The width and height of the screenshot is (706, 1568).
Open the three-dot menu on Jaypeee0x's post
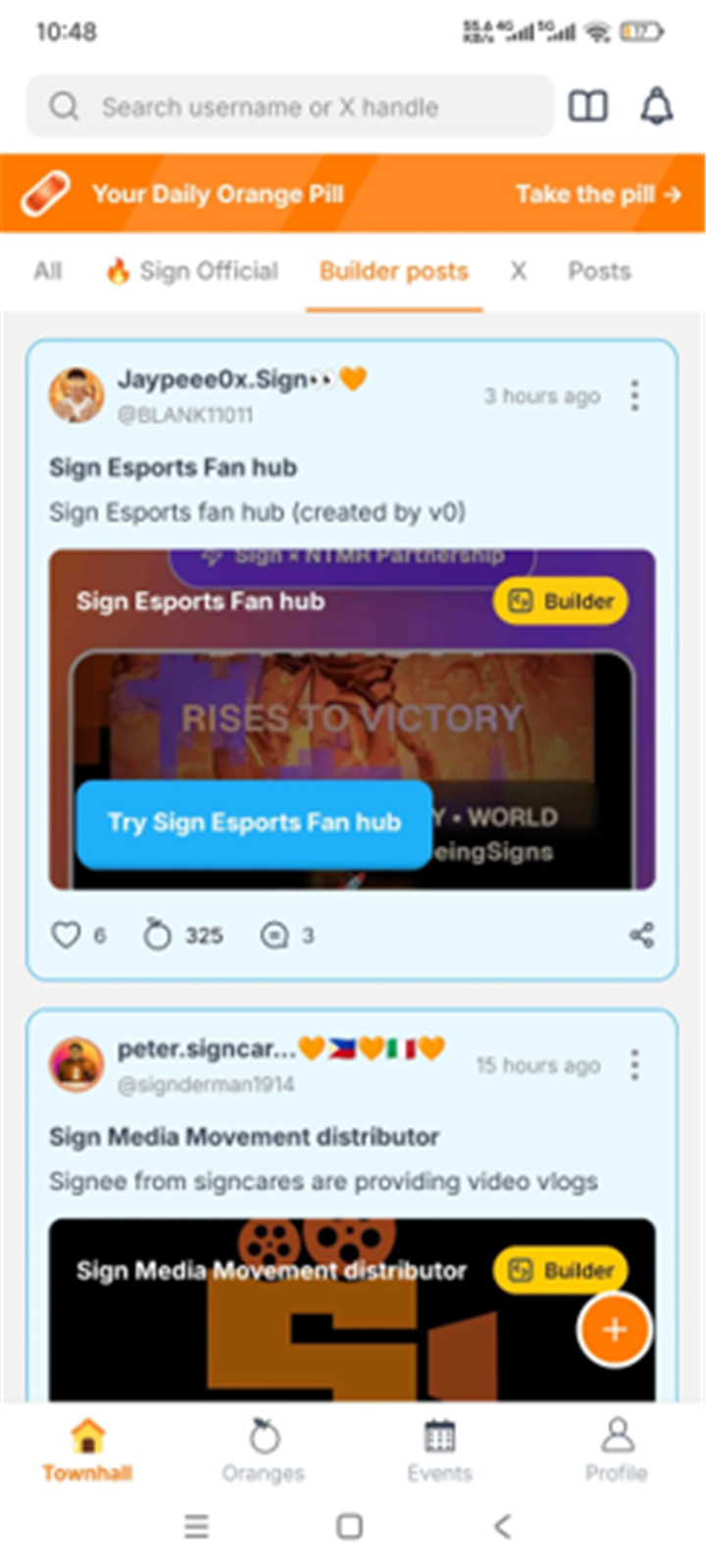635,396
